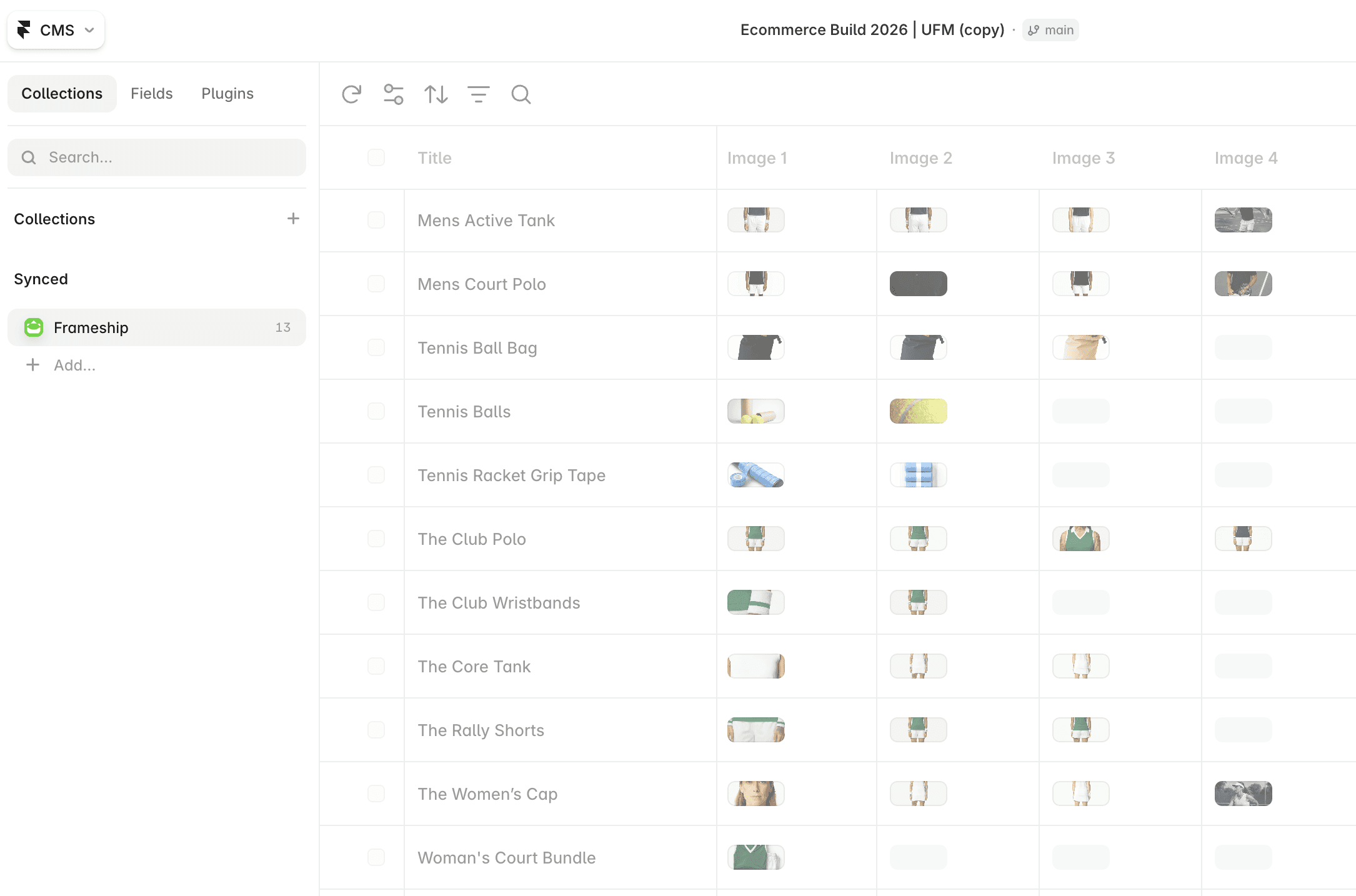Viewport: 1356px width, 896px height.
Task: Open The Rally Shorts title cell
Action: pos(561,730)
